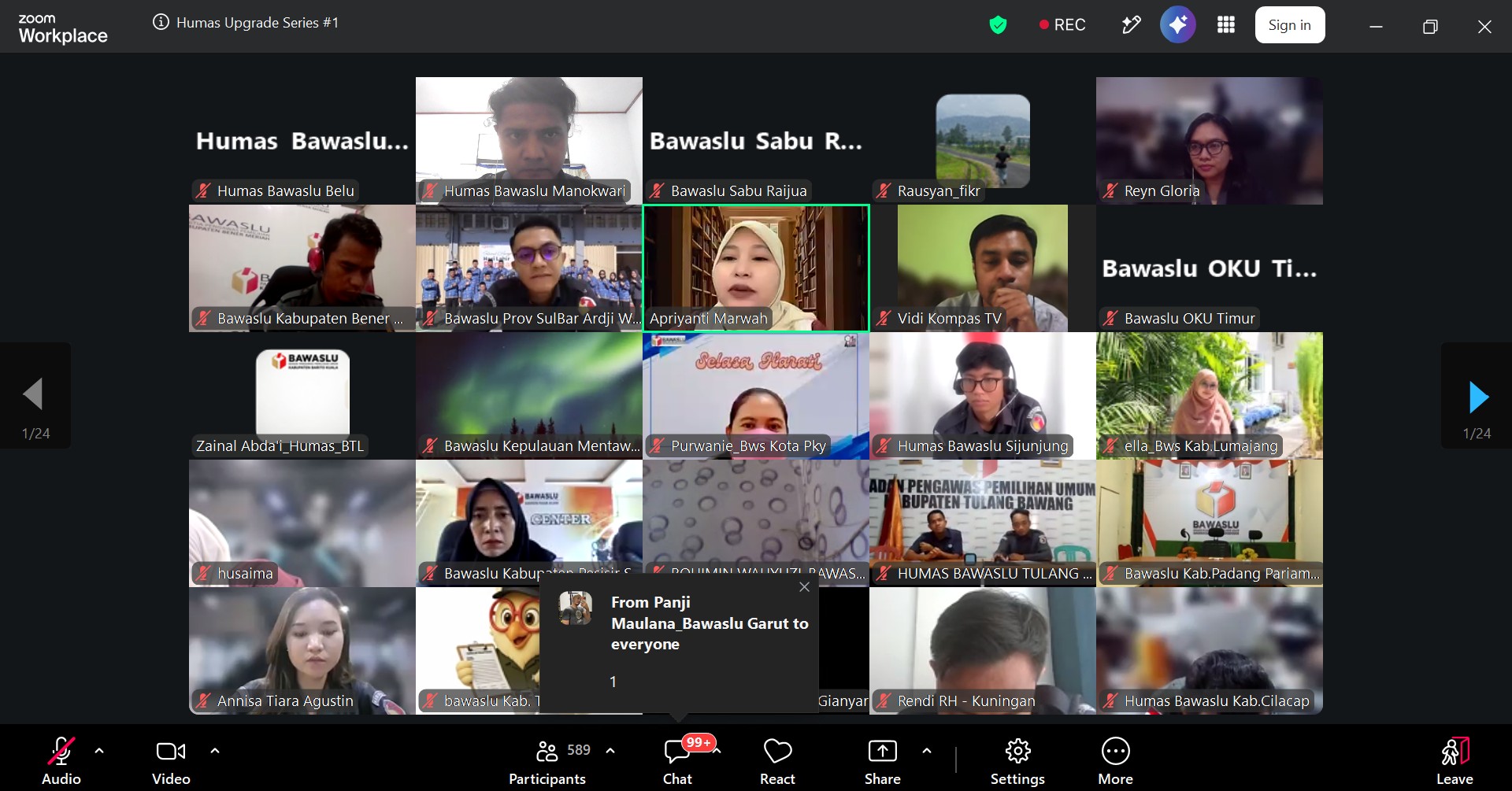Open the Participants panel

click(548, 760)
